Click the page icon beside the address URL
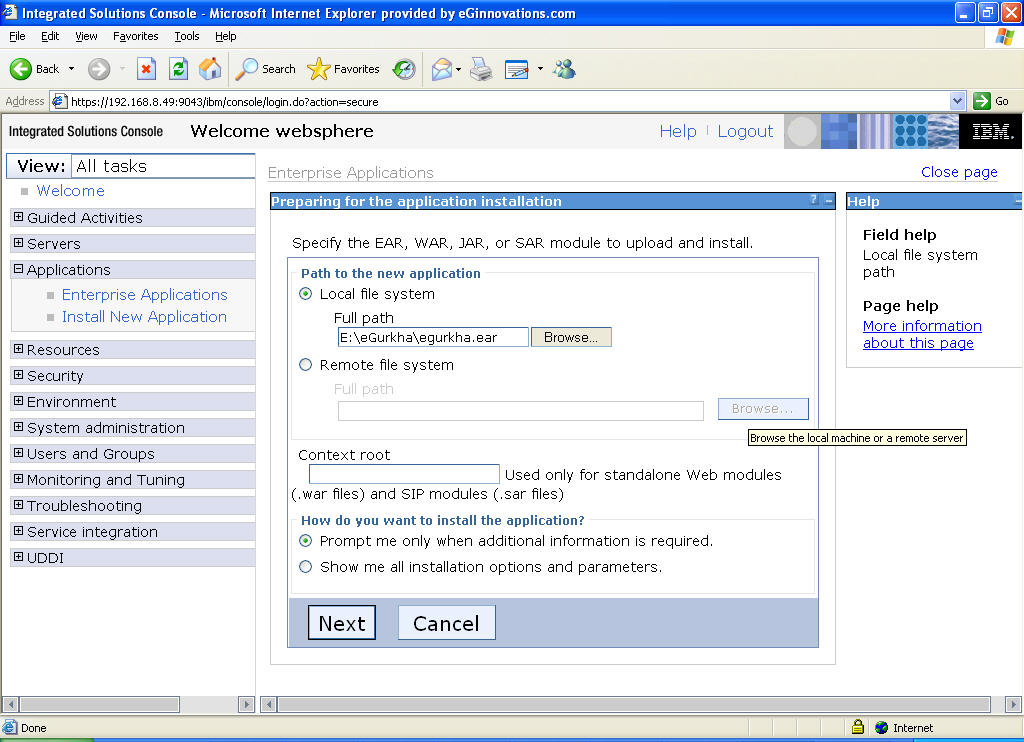Image resolution: width=1024 pixels, height=742 pixels. click(x=59, y=101)
